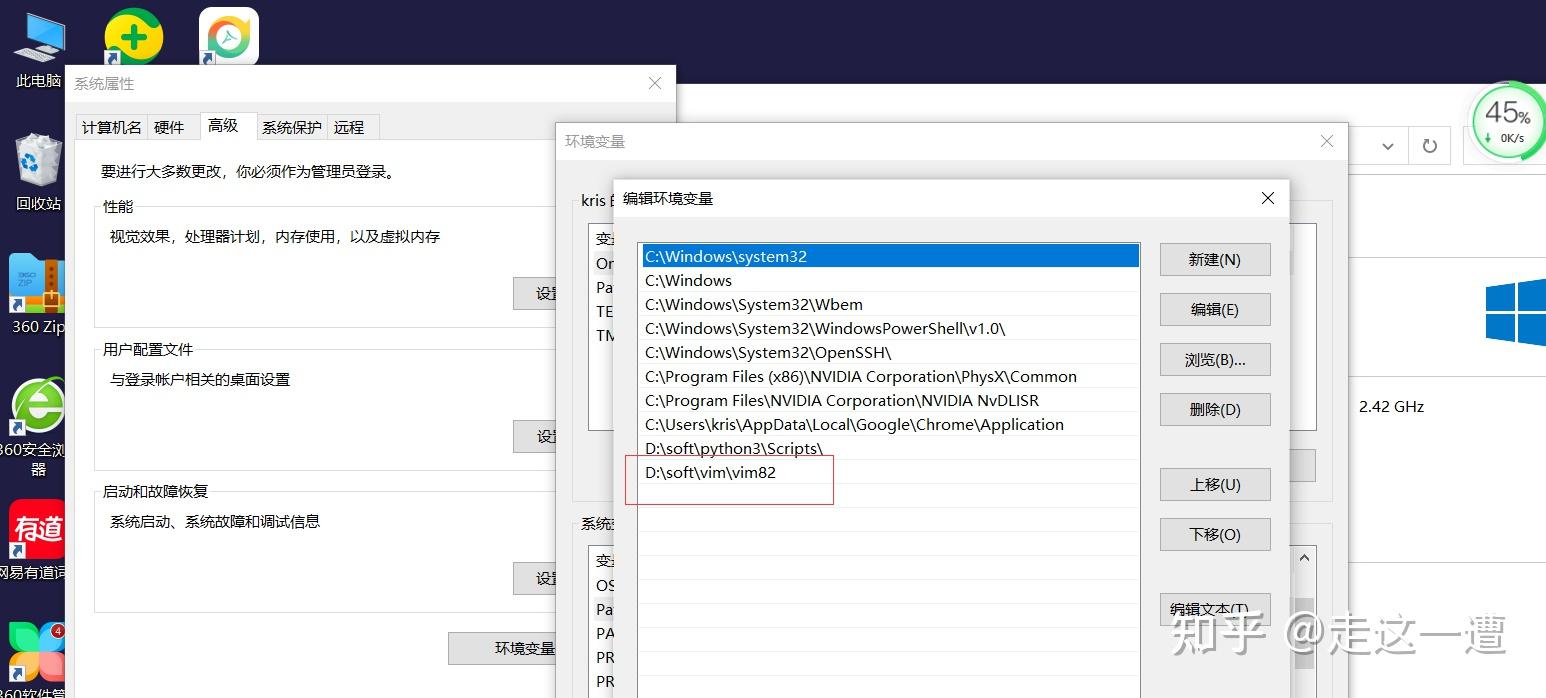Launch 360 Zip from the desktop
The height and width of the screenshot is (698, 1546).
click(36, 290)
